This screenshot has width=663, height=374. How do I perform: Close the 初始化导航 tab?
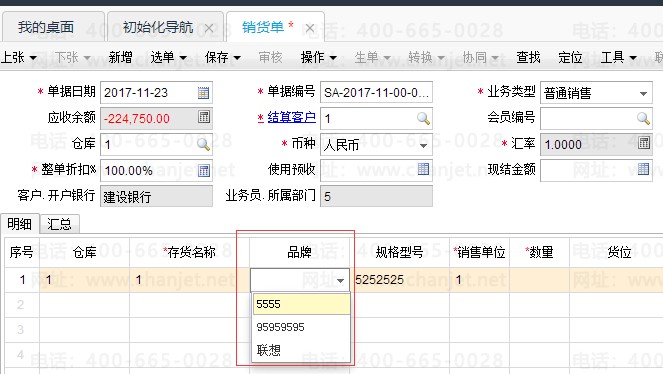click(209, 28)
